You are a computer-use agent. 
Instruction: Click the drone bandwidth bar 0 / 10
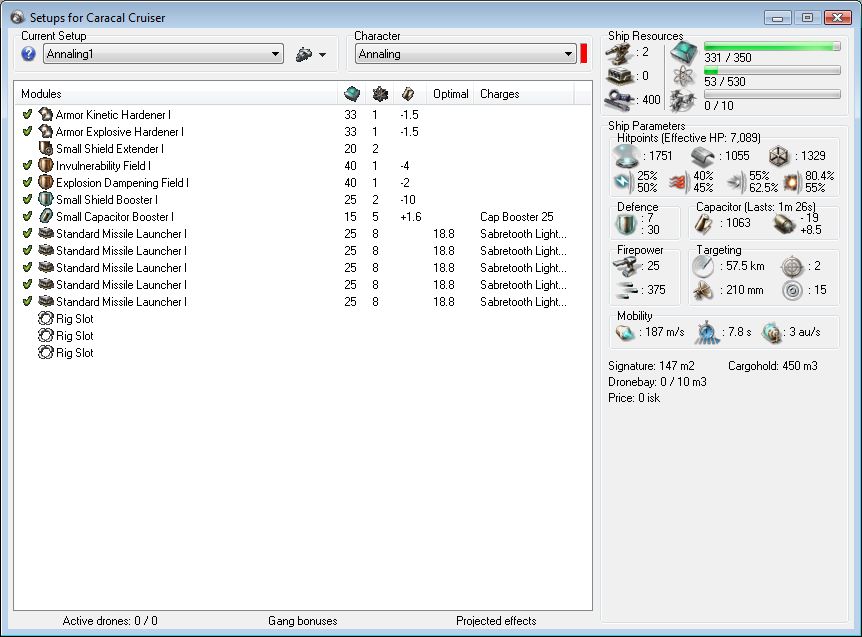772,95
